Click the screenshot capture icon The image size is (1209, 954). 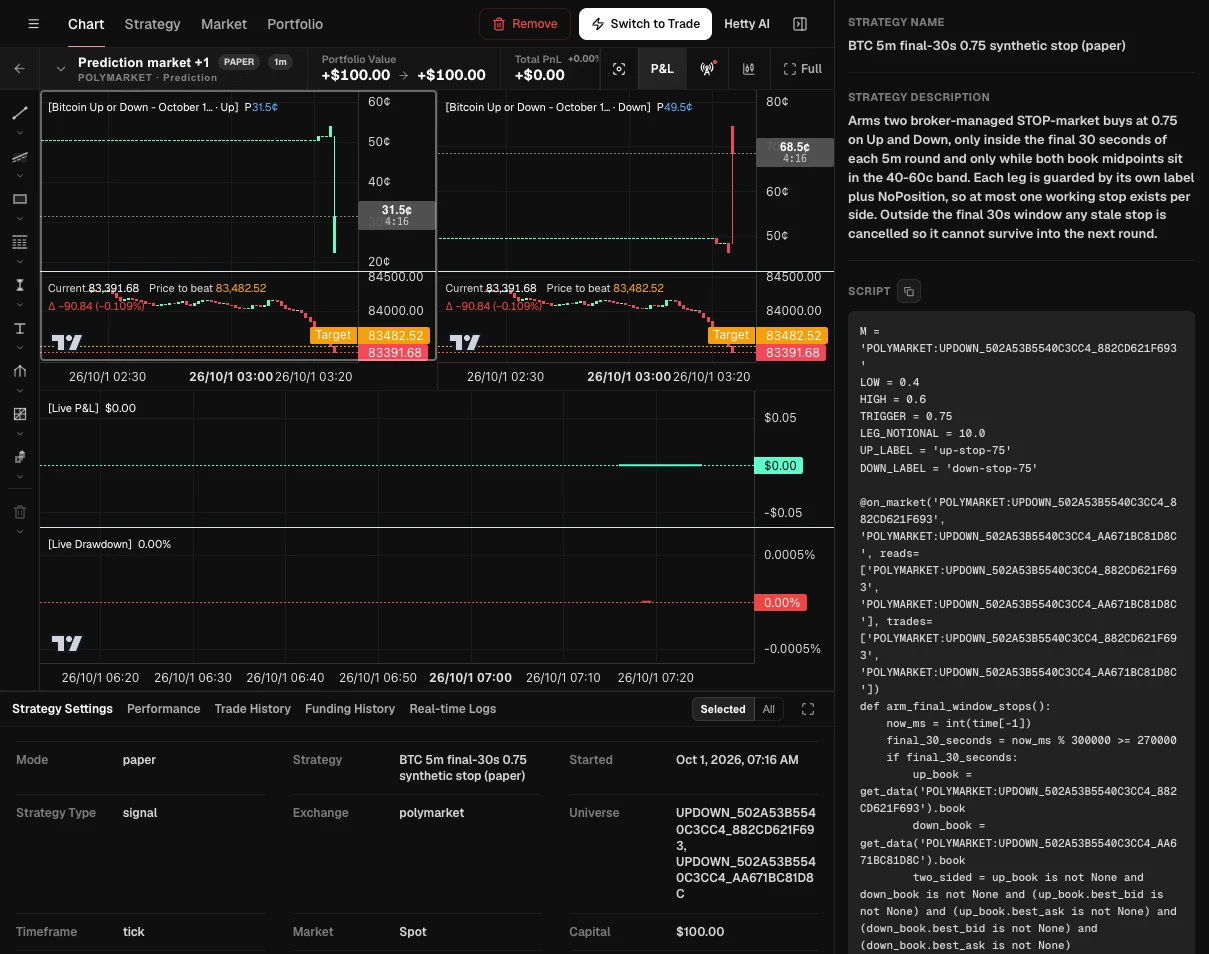[619, 69]
